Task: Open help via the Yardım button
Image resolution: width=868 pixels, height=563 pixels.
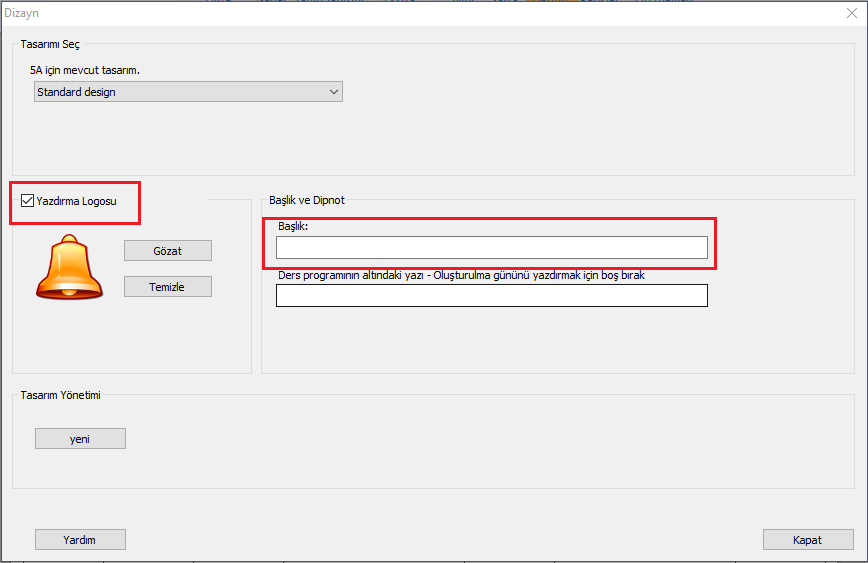Action: coord(80,540)
